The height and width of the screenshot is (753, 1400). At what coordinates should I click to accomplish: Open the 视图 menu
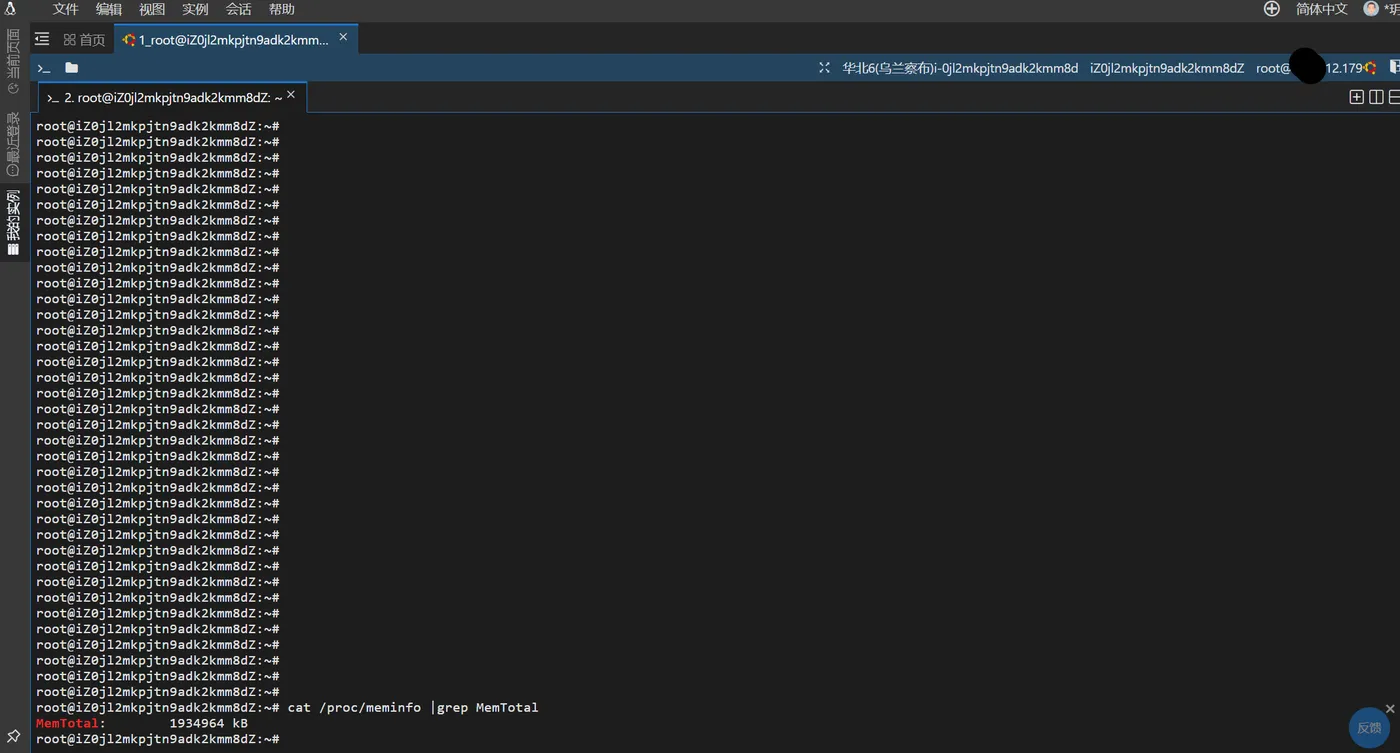152,9
